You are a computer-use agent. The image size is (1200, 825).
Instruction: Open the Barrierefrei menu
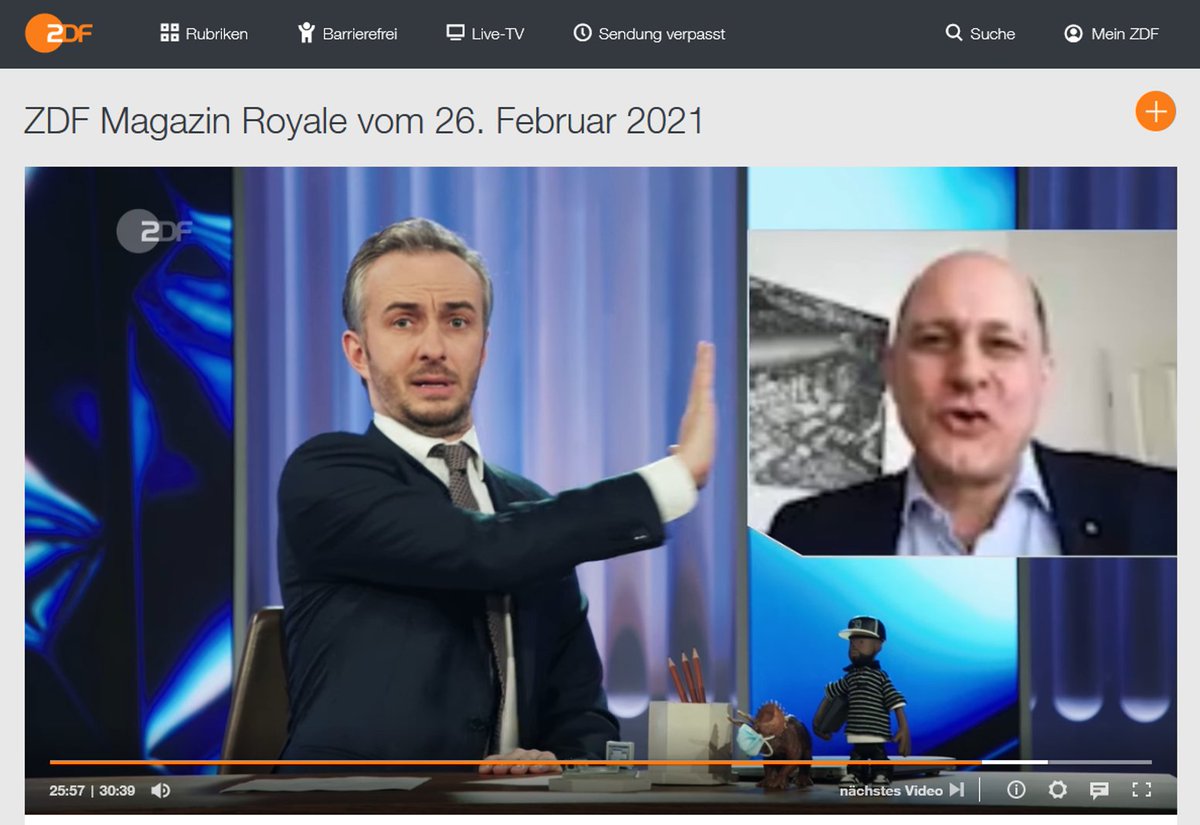(x=347, y=33)
